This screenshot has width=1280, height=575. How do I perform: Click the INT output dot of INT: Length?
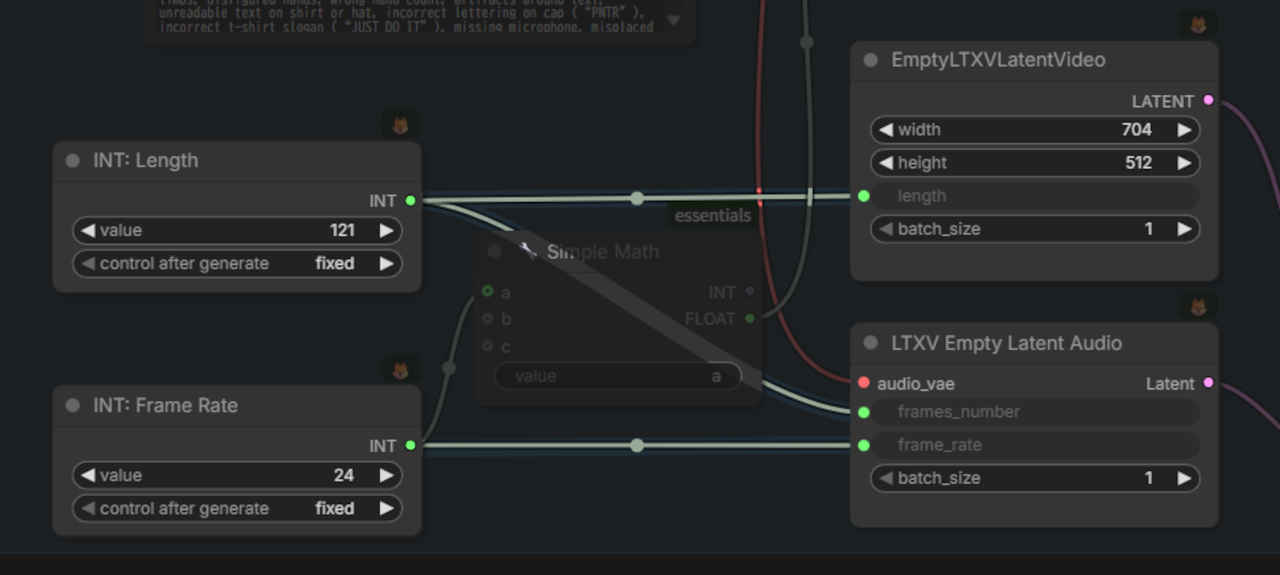410,201
